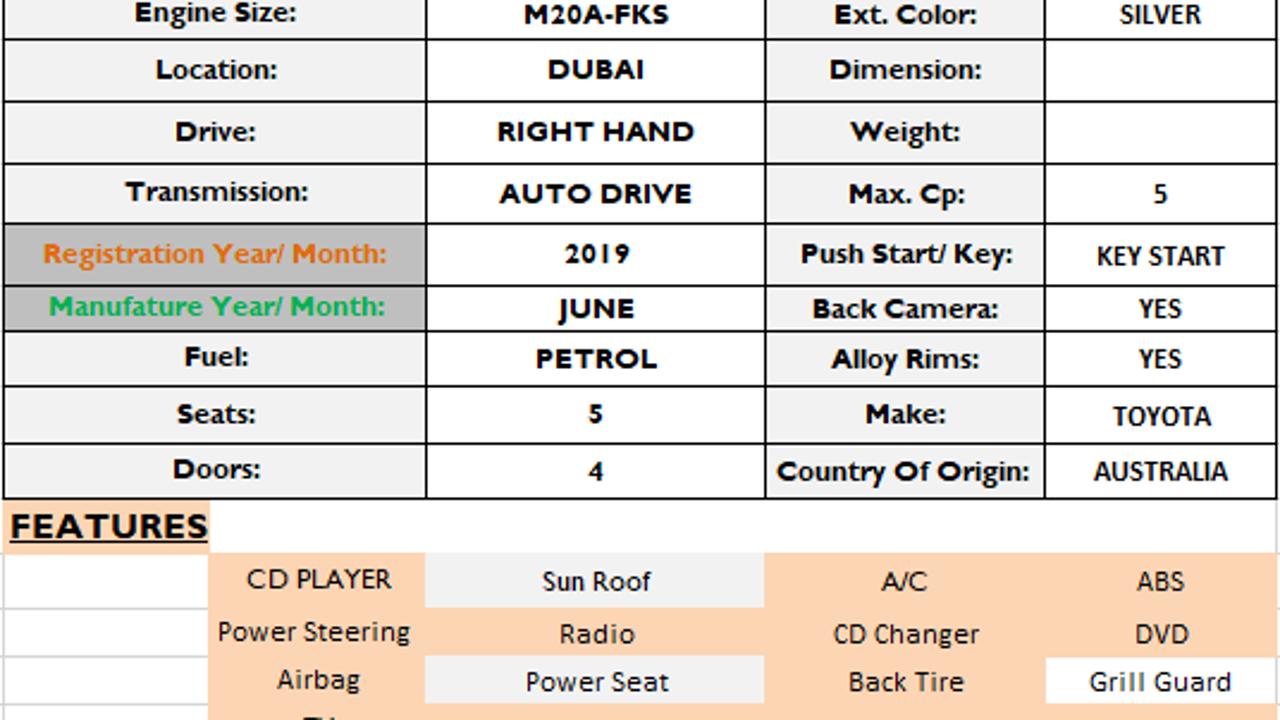Click the AUTO DRIVE transmission cell
1280x720 pixels.
pos(596,194)
